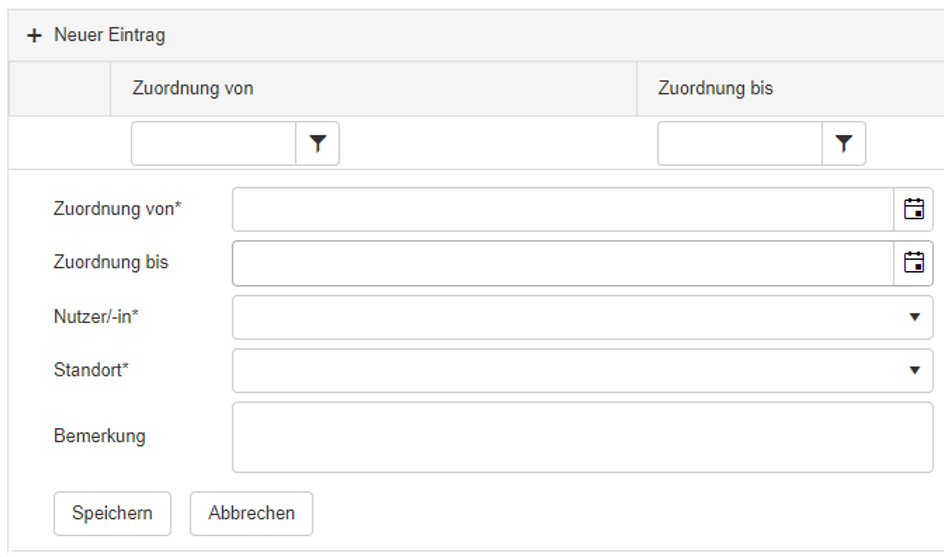Focus the Zuordnung von date input
This screenshot has width=947, height=557.
[563, 209]
